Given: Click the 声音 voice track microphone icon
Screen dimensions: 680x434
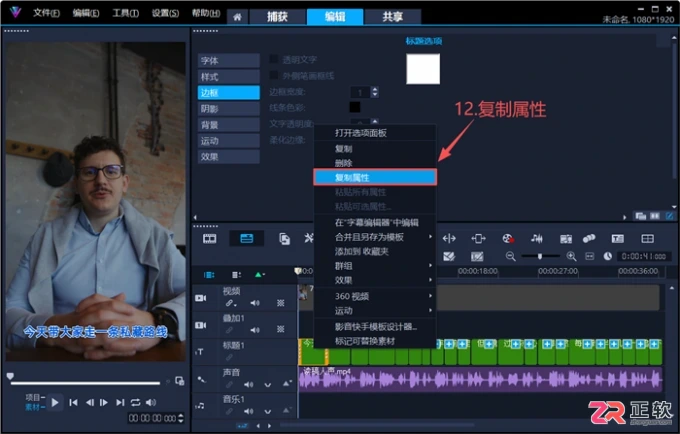Looking at the screenshot, I should pos(201,379).
